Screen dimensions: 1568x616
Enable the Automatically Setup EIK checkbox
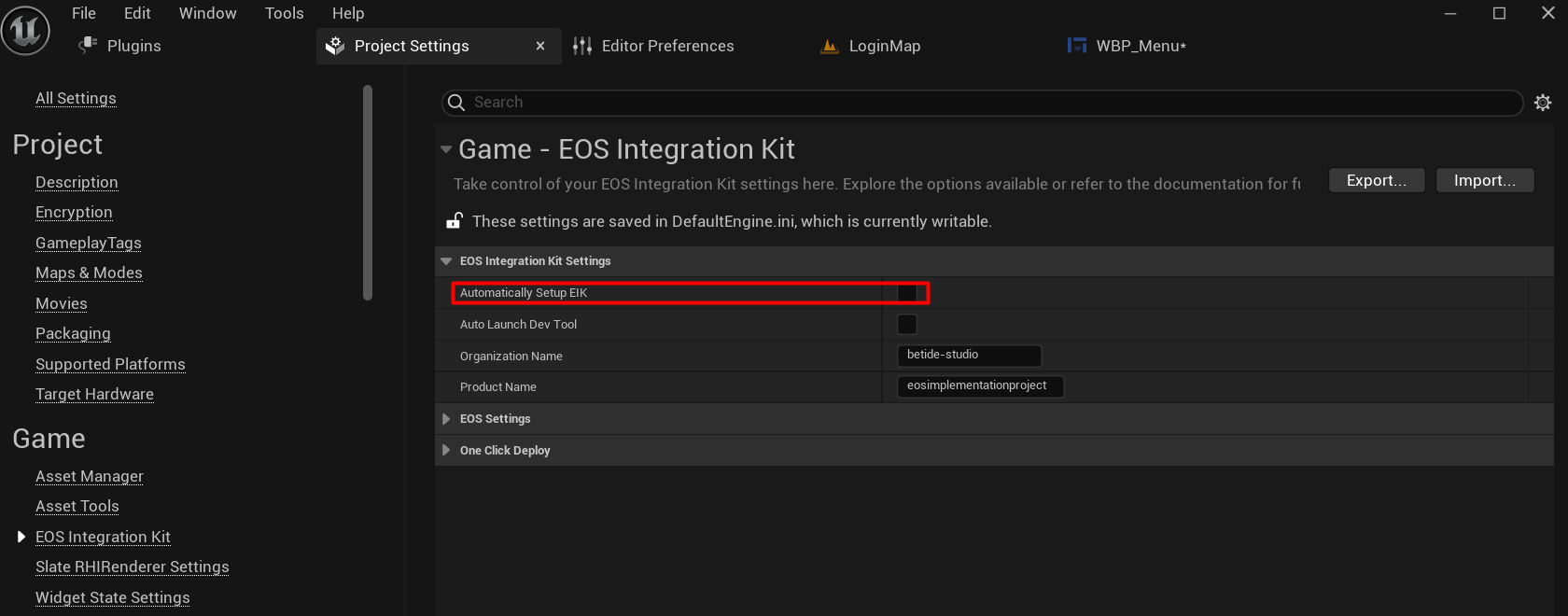(906, 293)
